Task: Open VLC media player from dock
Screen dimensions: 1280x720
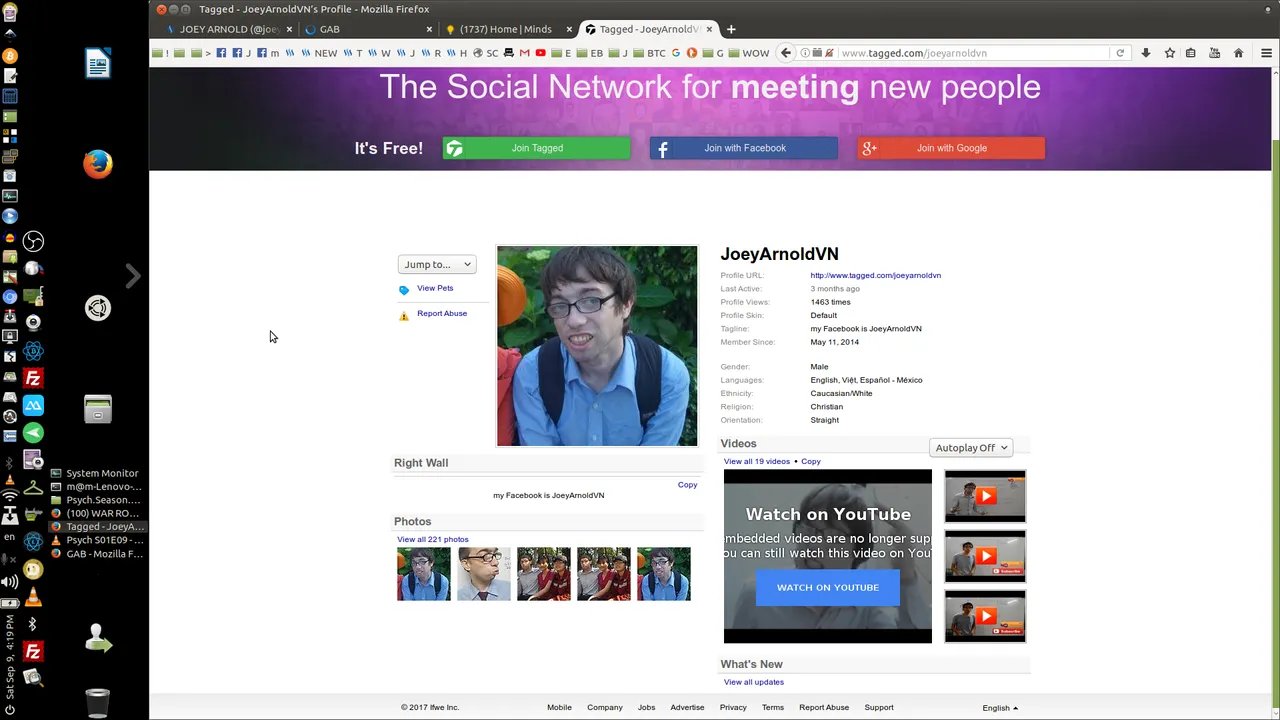Action: (33, 598)
